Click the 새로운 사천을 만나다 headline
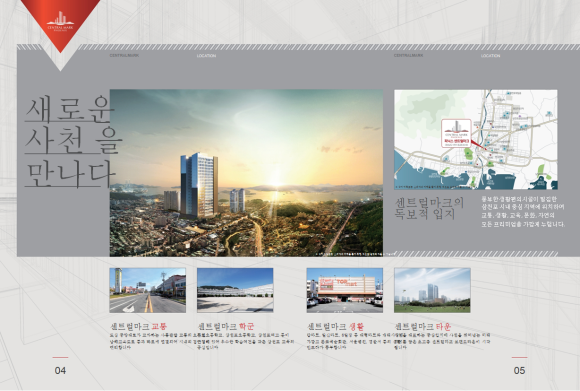 click(72, 142)
